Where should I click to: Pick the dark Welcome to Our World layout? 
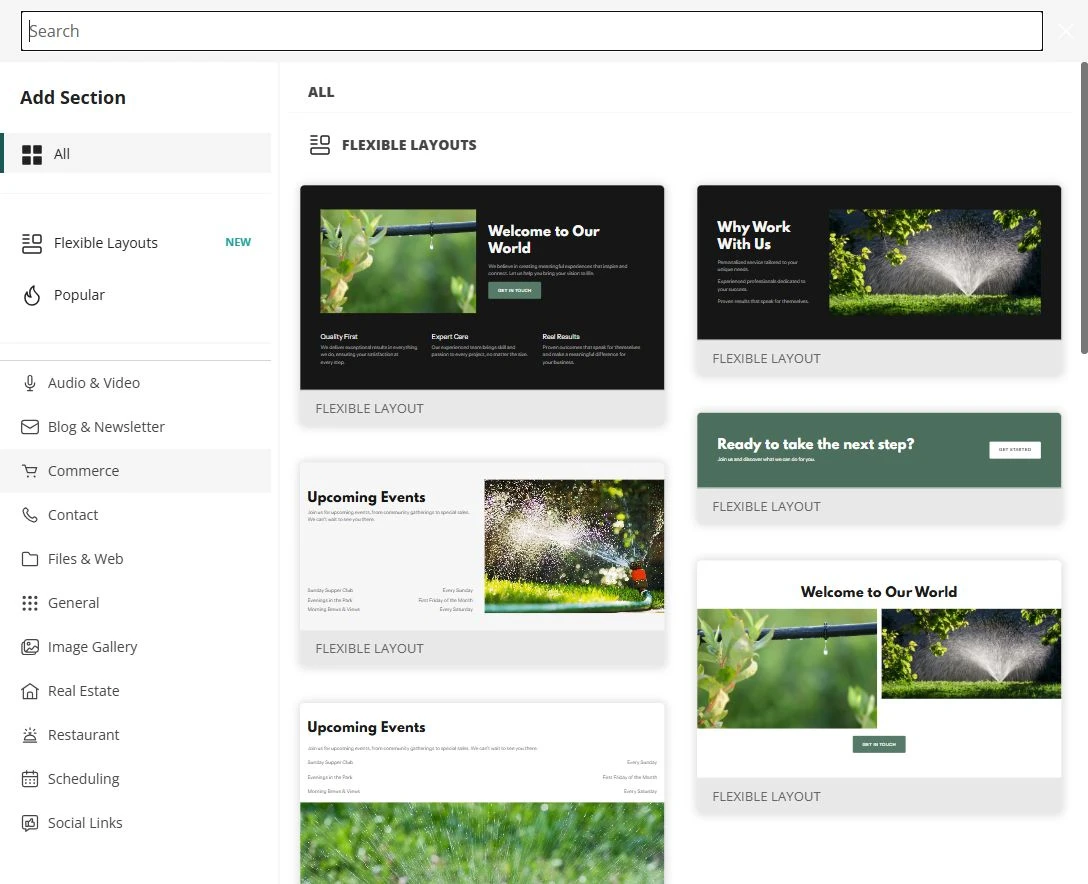pyautogui.click(x=482, y=305)
